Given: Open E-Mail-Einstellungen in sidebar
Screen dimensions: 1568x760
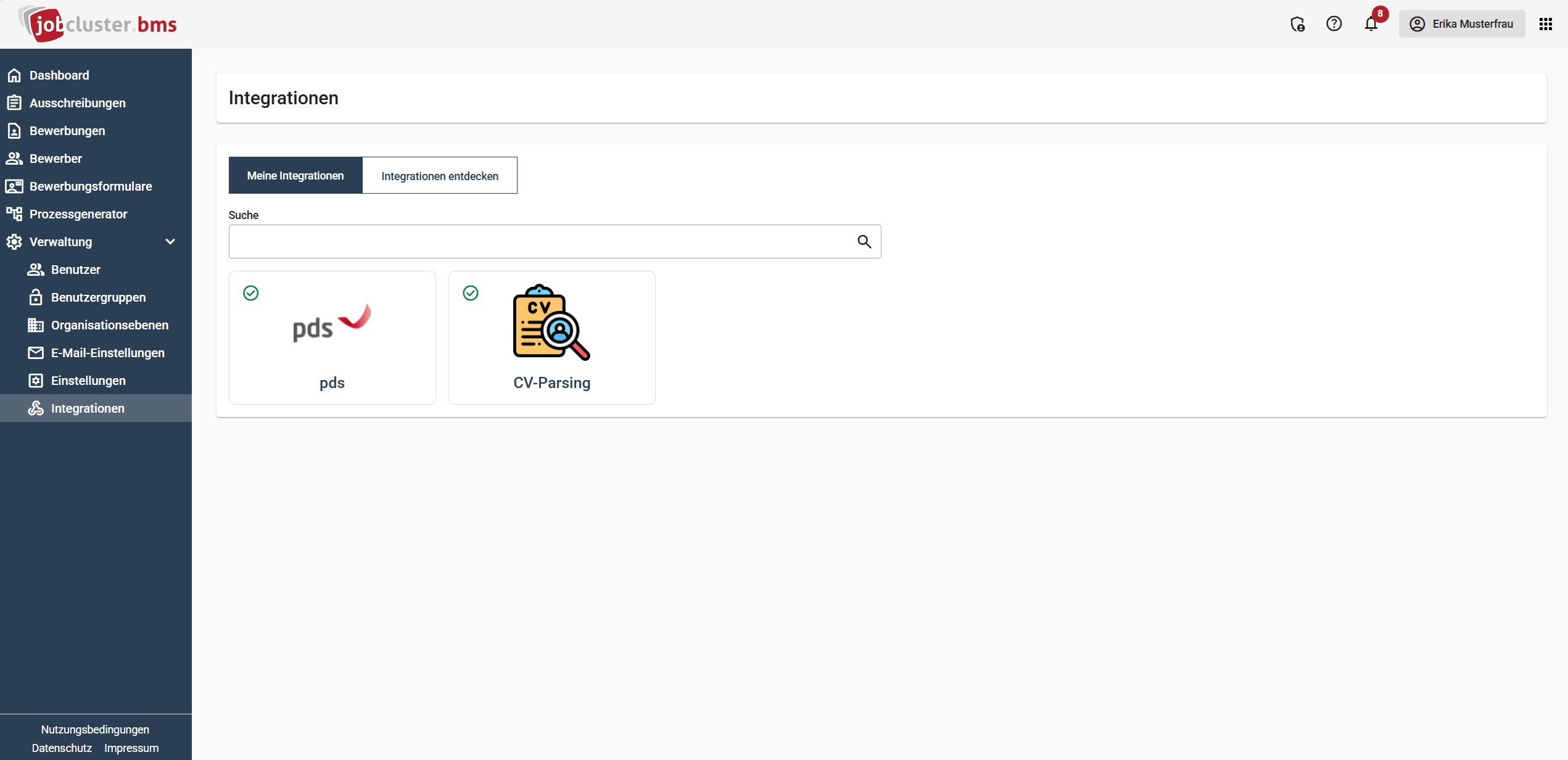Looking at the screenshot, I should click(x=107, y=353).
